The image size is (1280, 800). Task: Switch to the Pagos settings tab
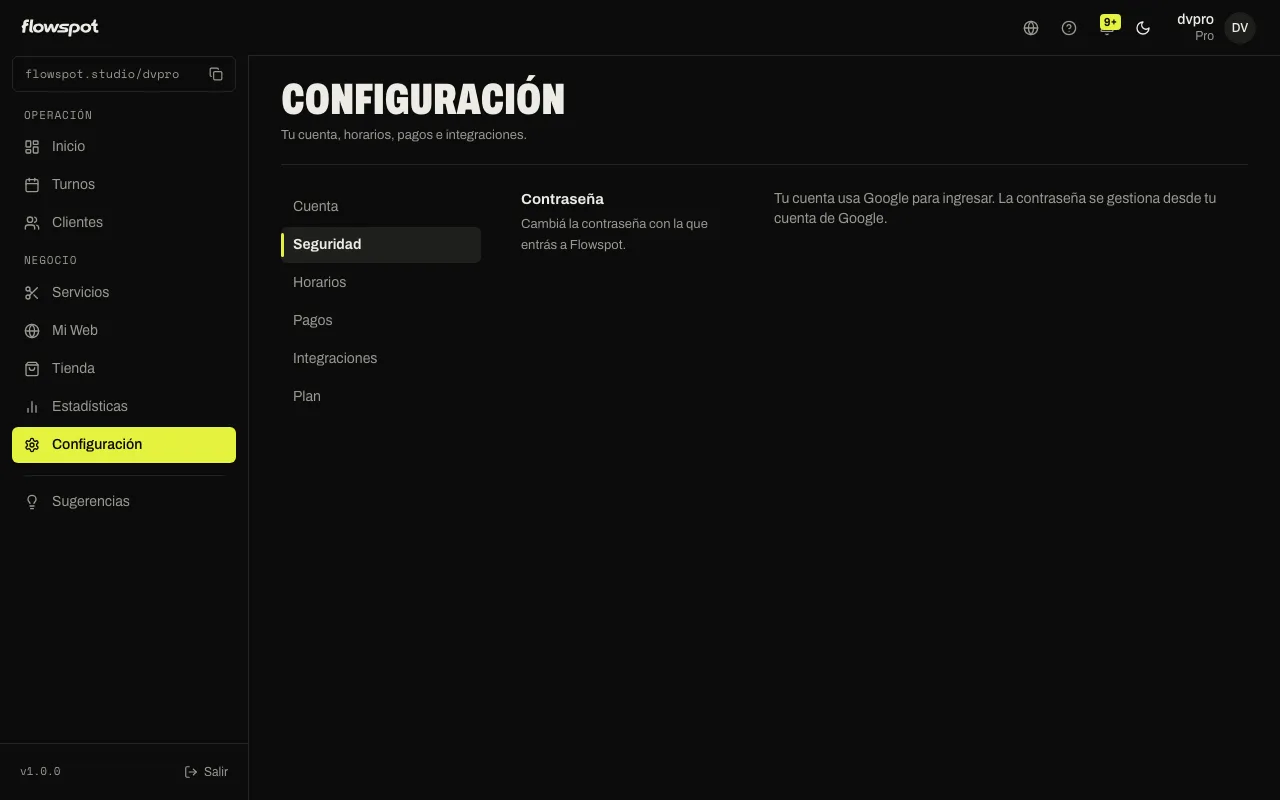point(381,320)
